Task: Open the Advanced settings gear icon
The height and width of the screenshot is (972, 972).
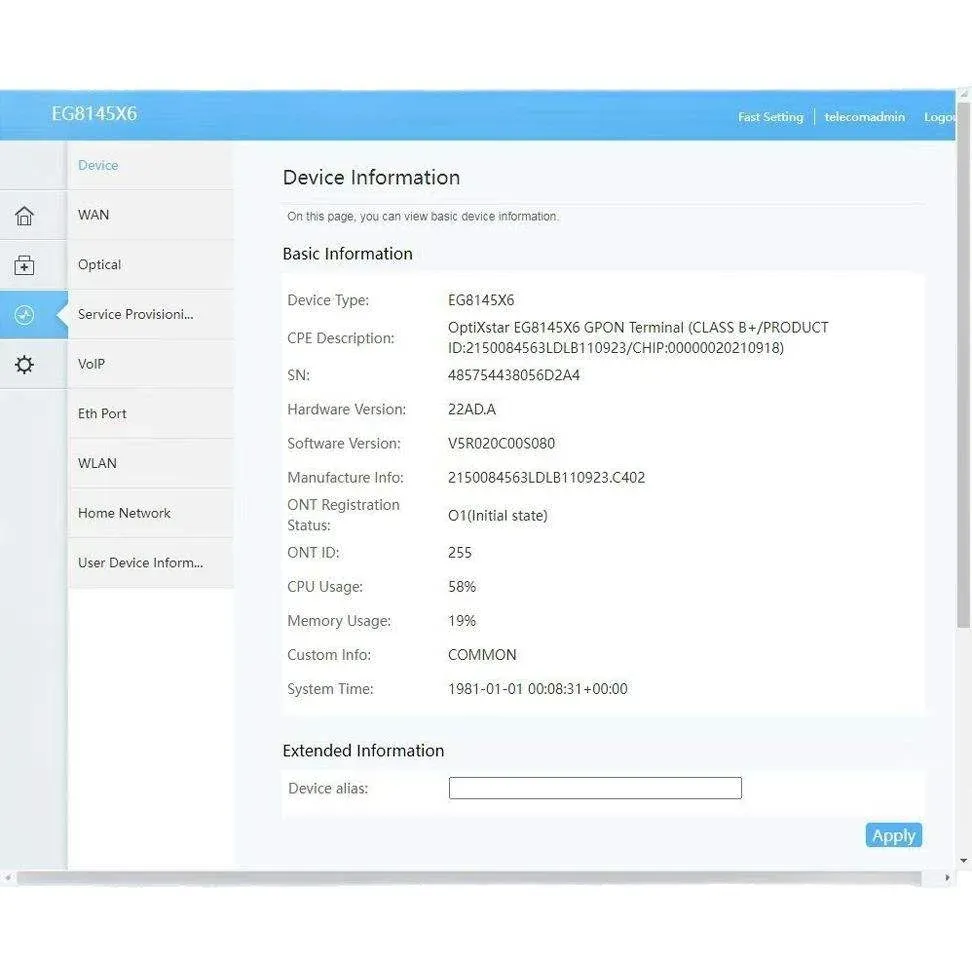Action: [24, 365]
